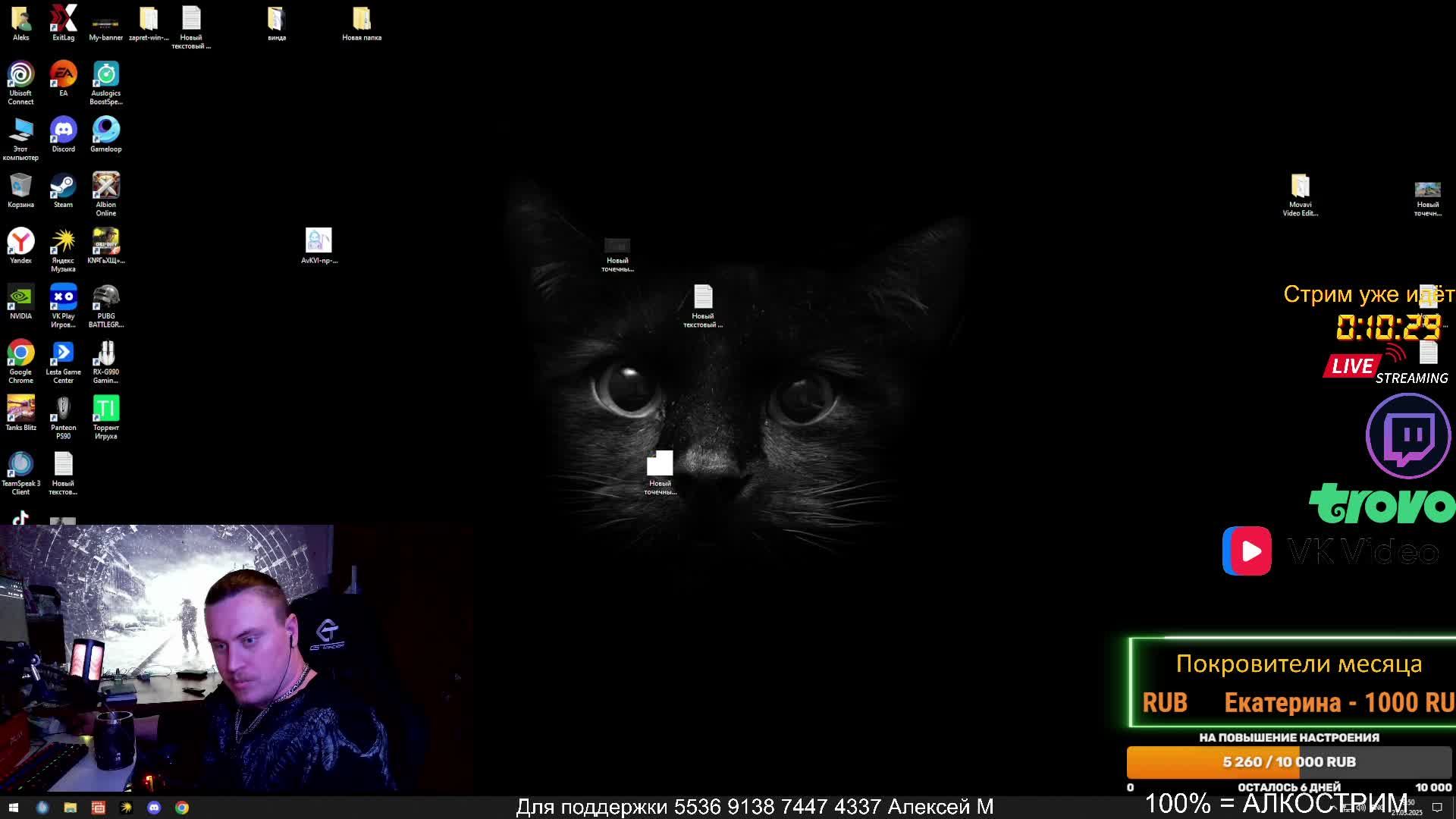This screenshot has width=1456, height=819.
Task: Click the Chrome icon in the taskbar
Action: pyautogui.click(x=182, y=808)
